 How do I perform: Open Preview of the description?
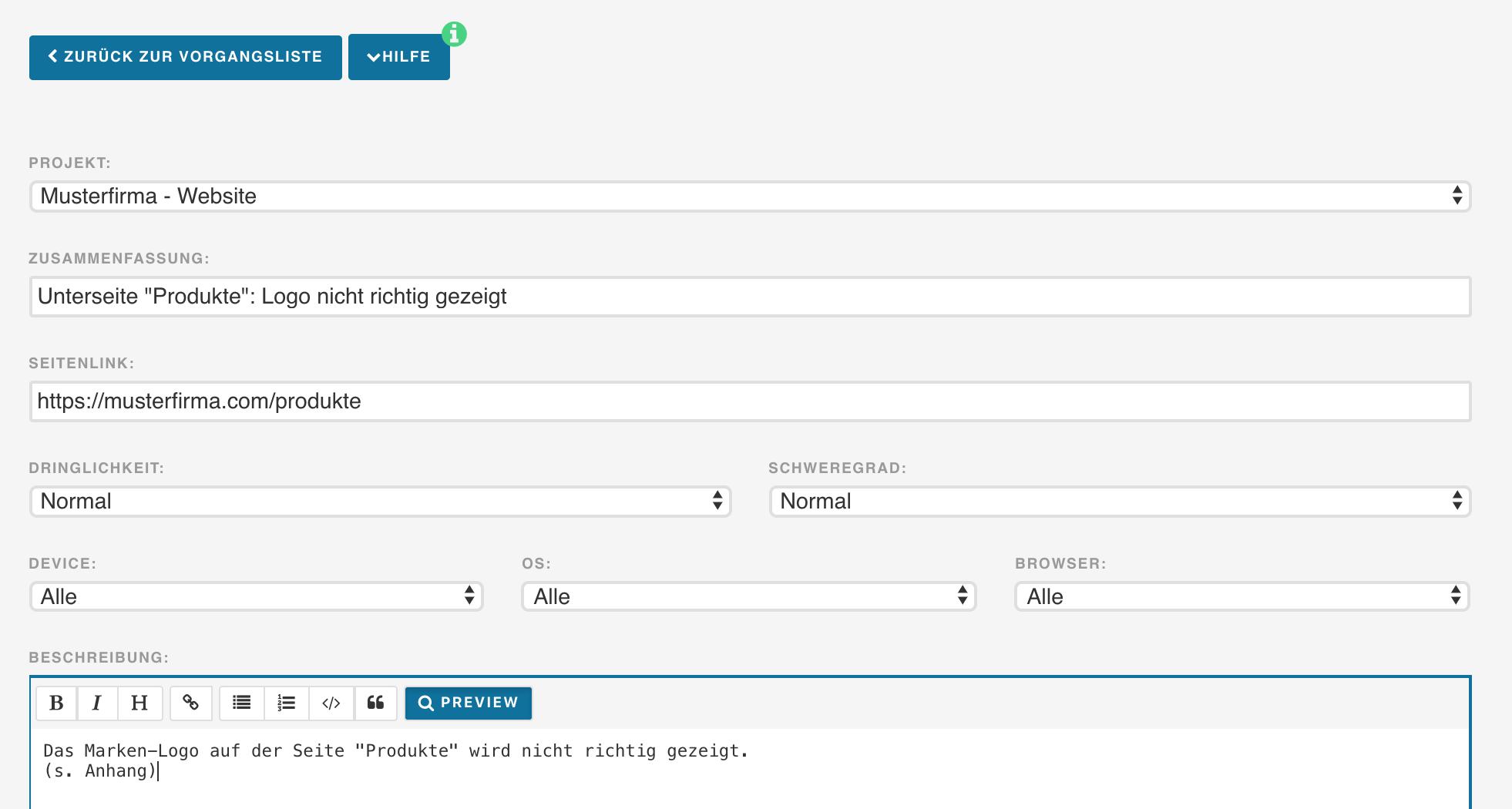pos(469,703)
